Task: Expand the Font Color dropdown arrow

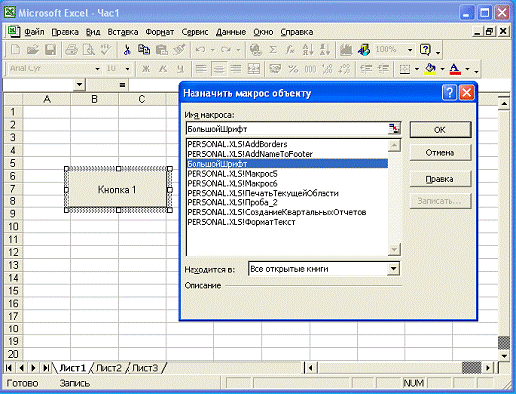Action: point(467,69)
